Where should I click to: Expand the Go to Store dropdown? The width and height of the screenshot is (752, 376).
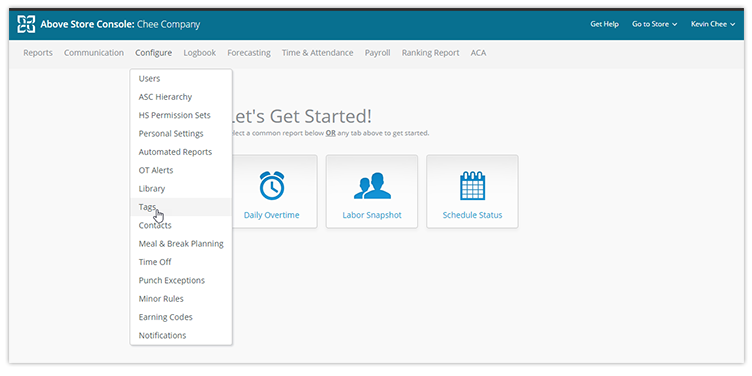tap(655, 24)
